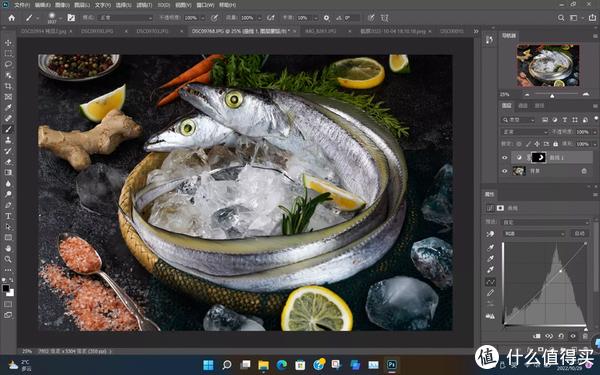Switch to the Paths tab
The height and width of the screenshot is (375, 600).
point(539,106)
